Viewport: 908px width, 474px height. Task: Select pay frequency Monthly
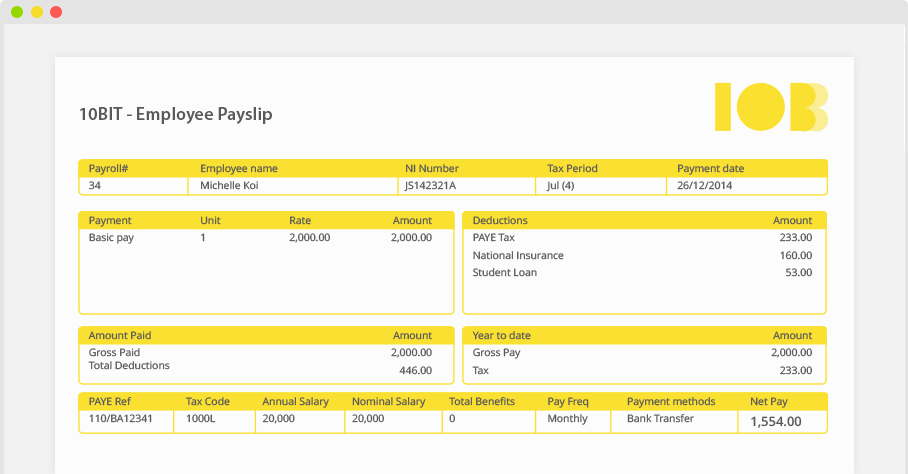[567, 418]
